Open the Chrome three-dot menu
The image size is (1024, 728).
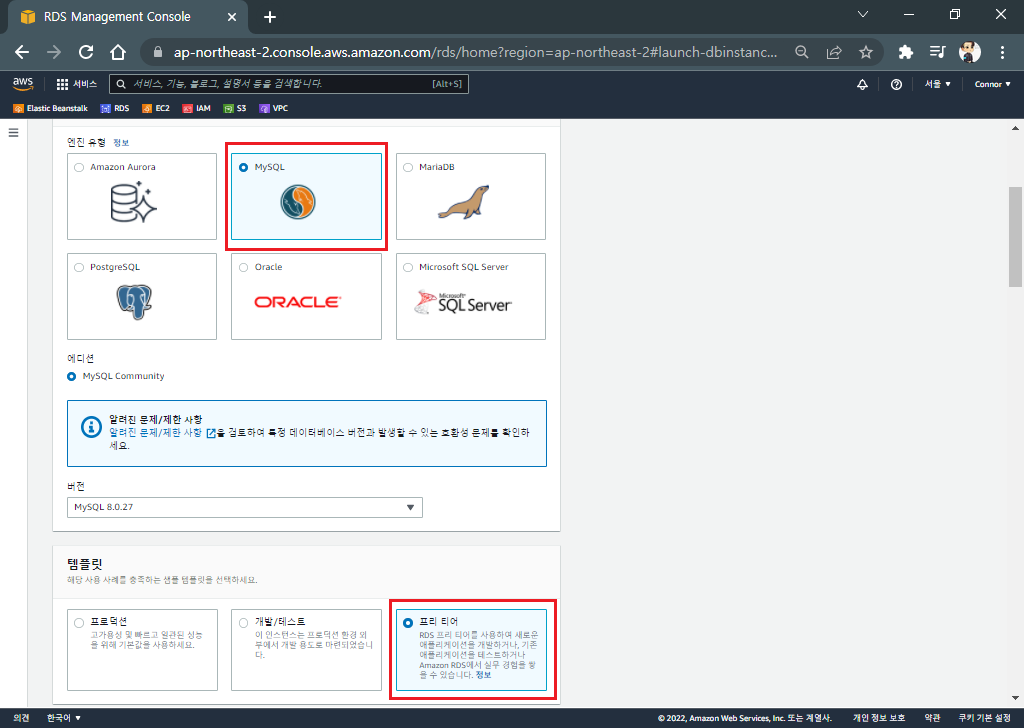[x=1002, y=52]
